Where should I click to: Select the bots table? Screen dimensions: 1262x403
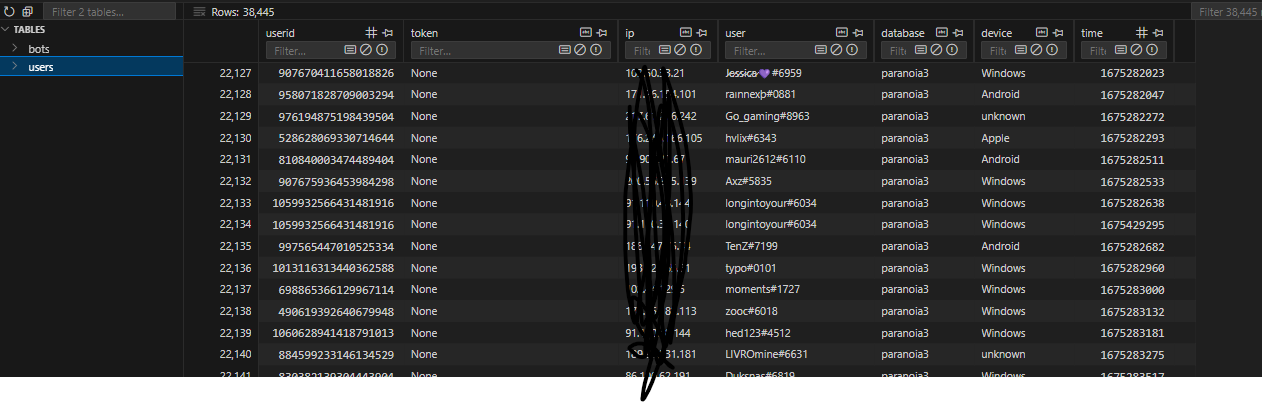tap(39, 48)
